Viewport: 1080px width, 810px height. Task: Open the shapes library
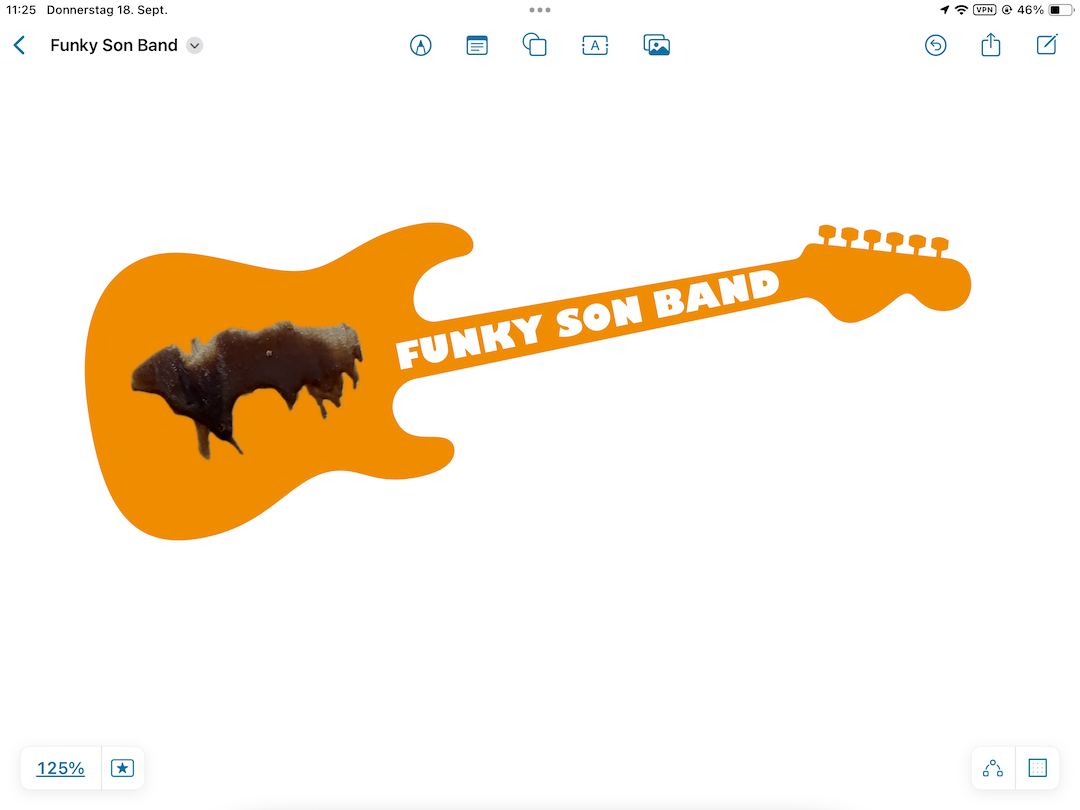pos(535,45)
